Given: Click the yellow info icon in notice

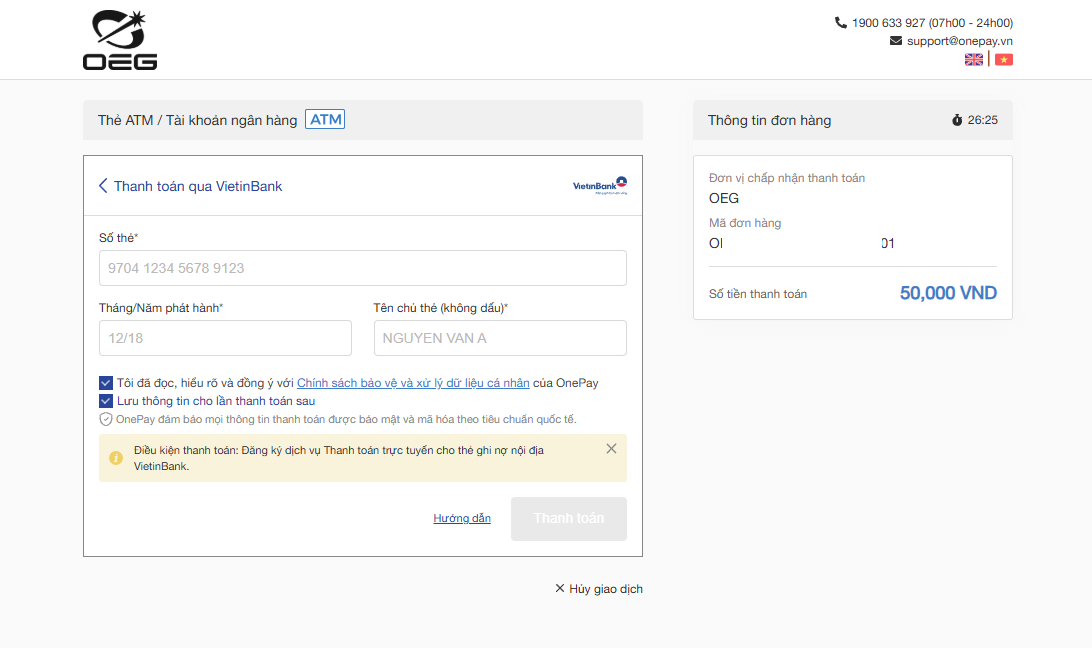Looking at the screenshot, I should click(x=116, y=458).
